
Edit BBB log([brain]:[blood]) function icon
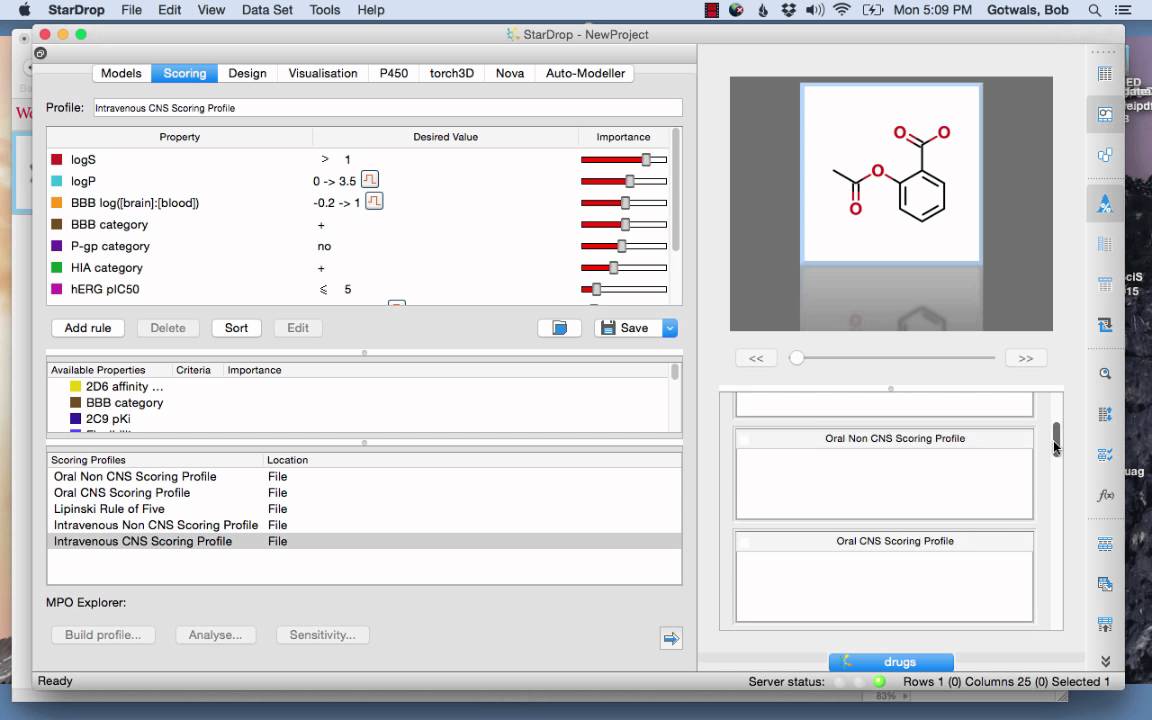(374, 201)
